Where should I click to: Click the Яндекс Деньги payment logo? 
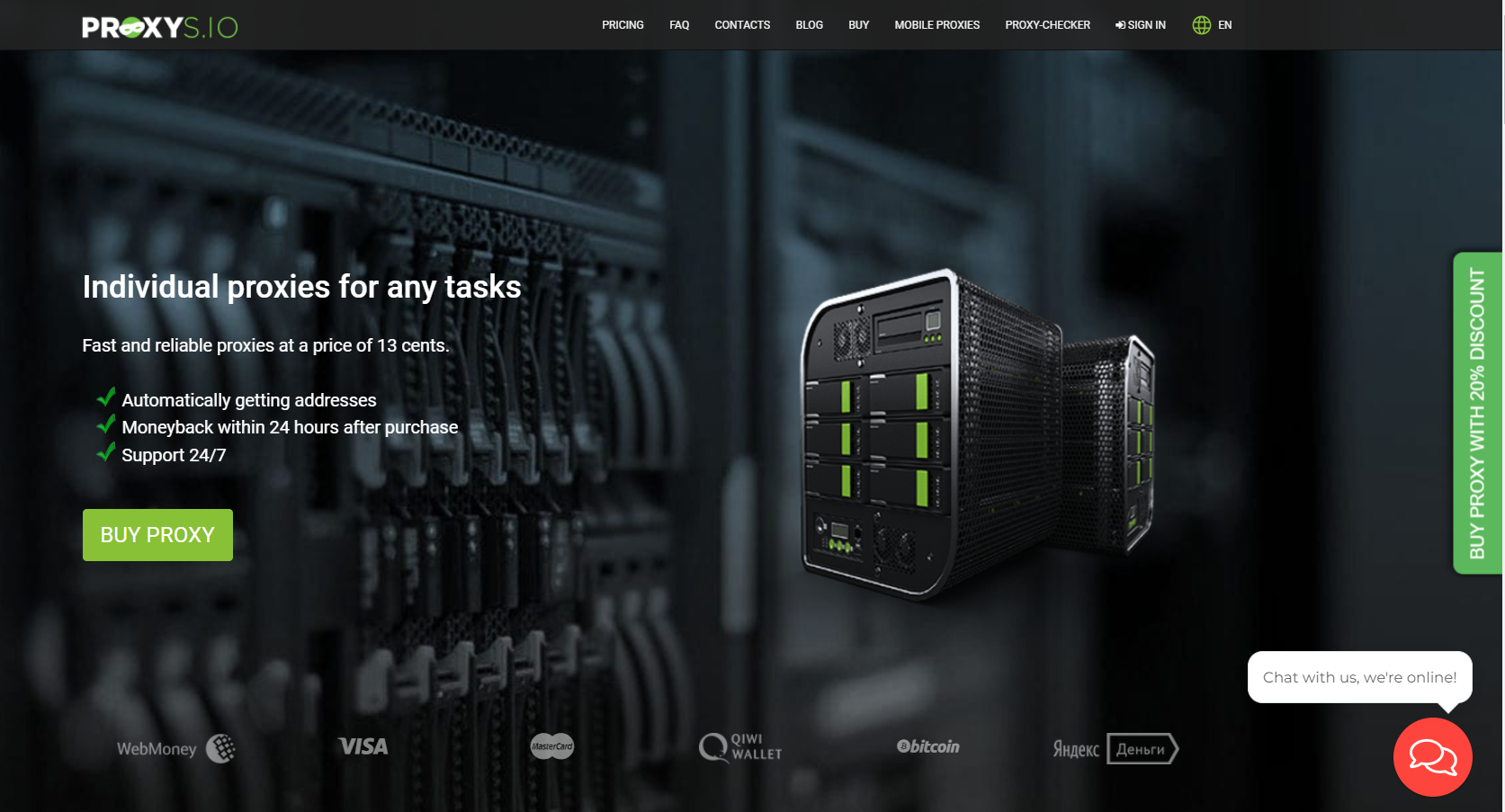coord(1115,748)
